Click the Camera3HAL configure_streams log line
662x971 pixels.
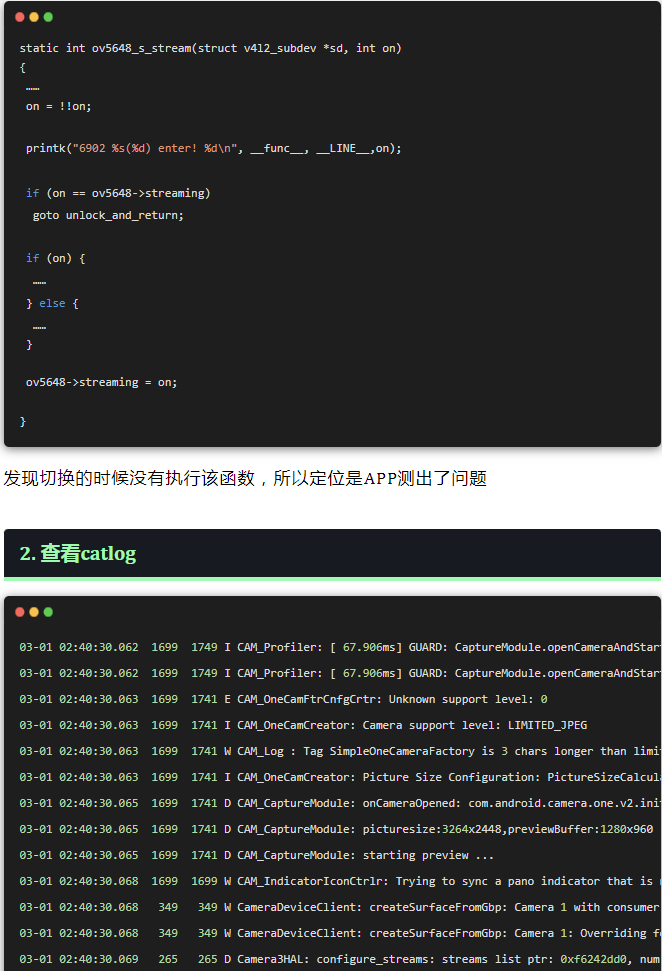coord(340,959)
